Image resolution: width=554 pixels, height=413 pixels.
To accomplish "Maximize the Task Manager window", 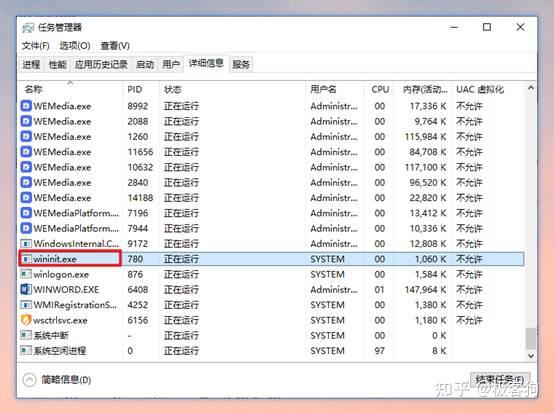I will [x=487, y=27].
